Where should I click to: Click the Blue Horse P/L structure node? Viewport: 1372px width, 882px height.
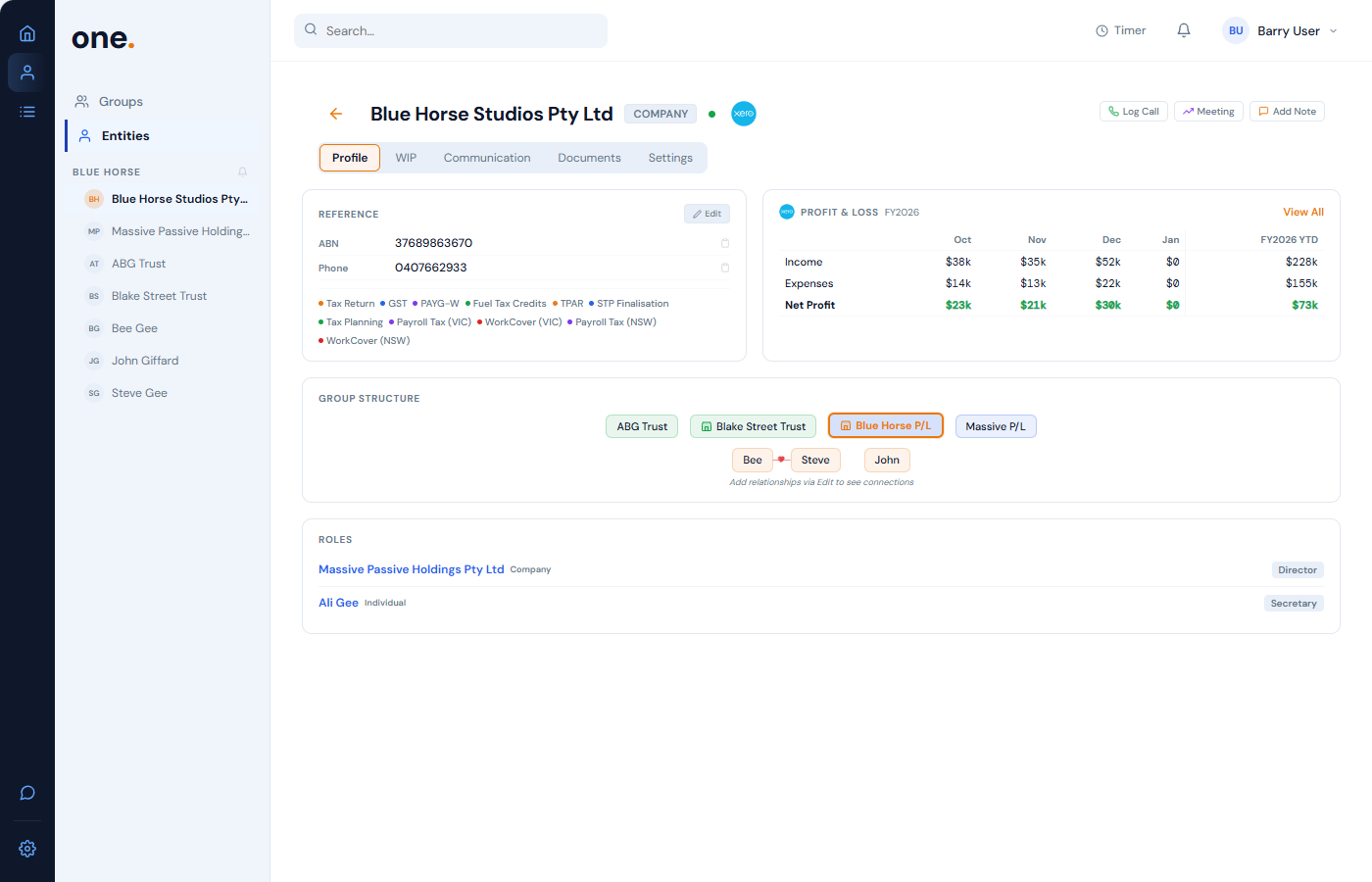tap(886, 425)
